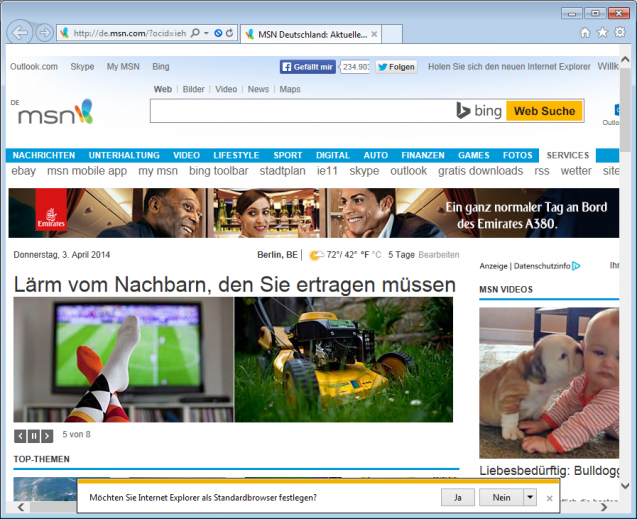This screenshot has height=519, width=637.
Task: Open Outlook.com link
Action: point(34,67)
